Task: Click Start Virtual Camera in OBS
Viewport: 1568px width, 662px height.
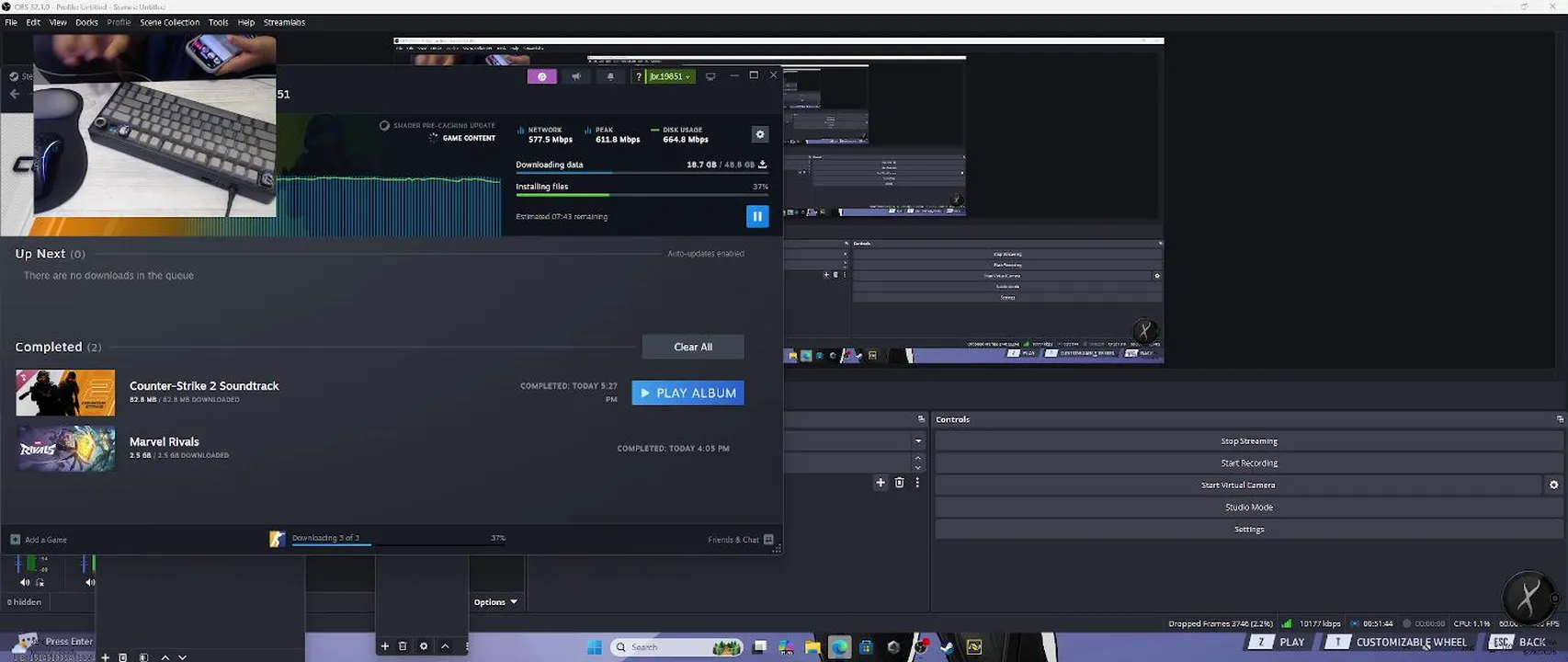Action: pos(1238,485)
